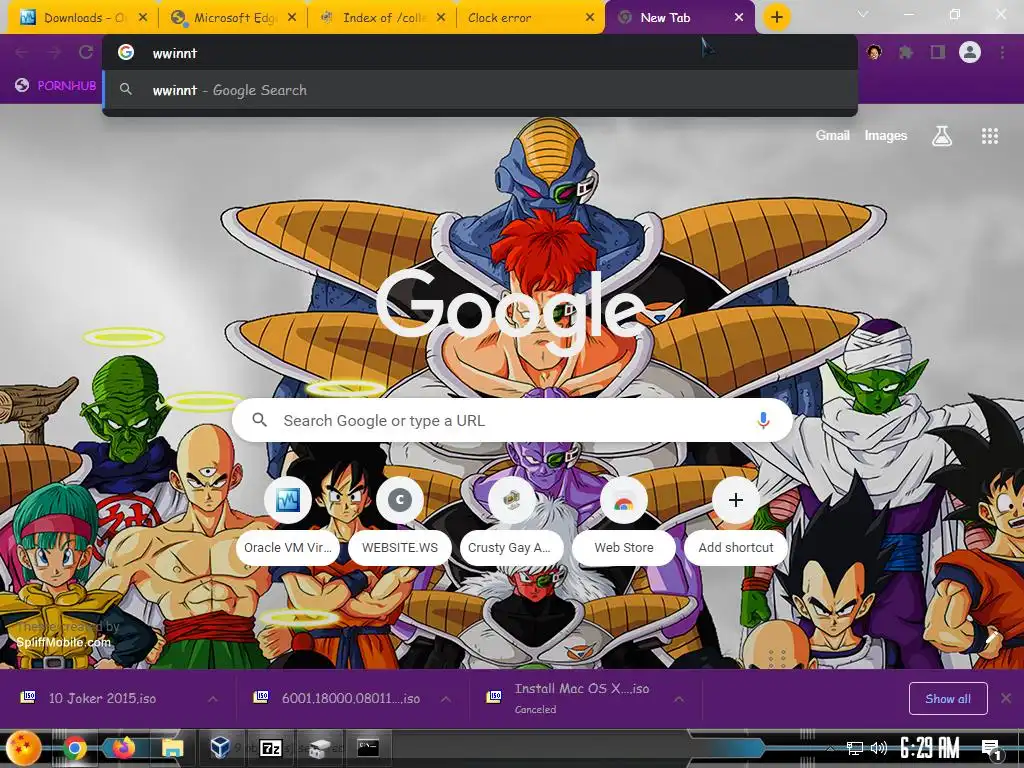Open the Gmail link
The image size is (1024, 768).
click(x=833, y=135)
